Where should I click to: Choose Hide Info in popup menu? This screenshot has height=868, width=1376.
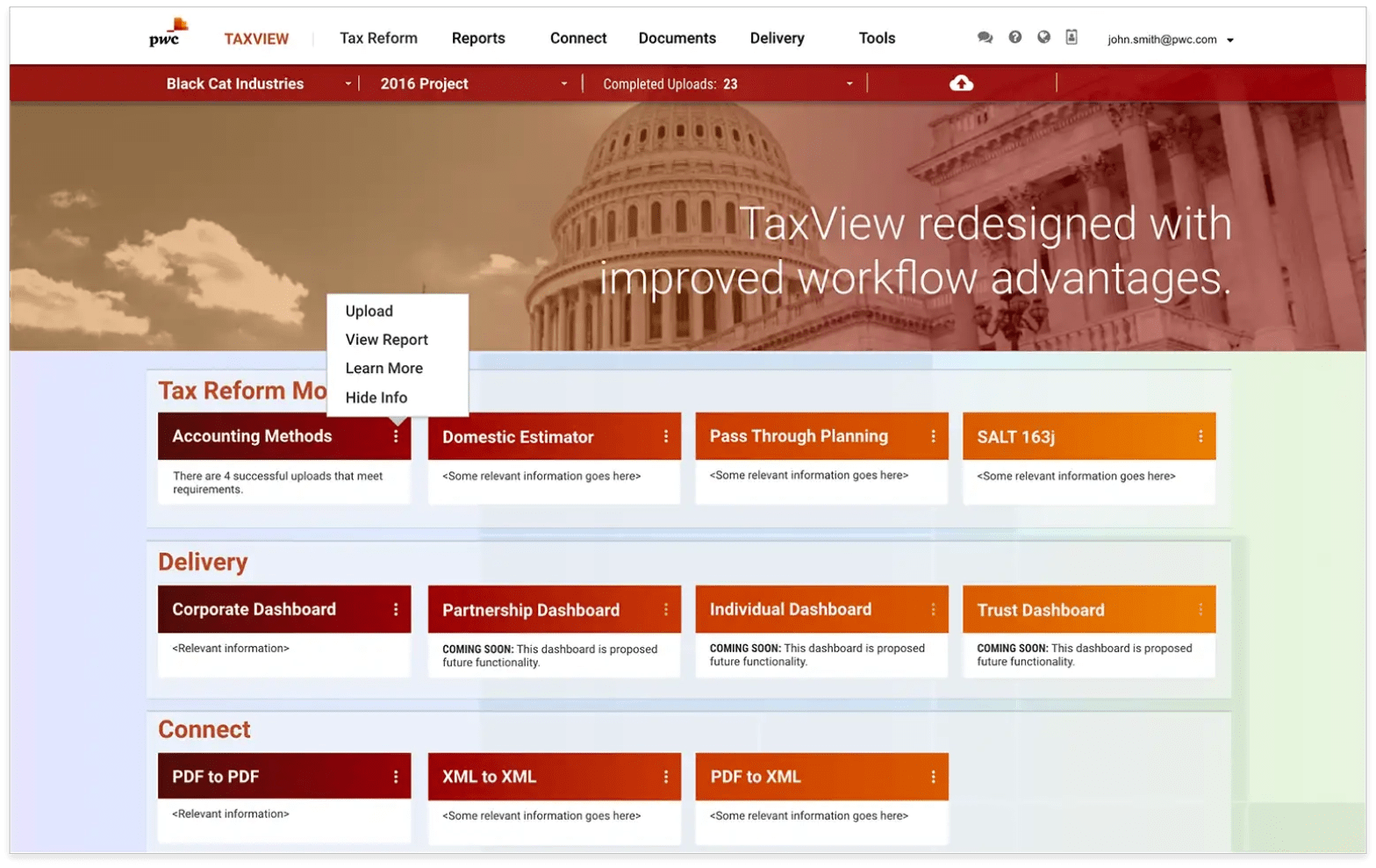[376, 398]
